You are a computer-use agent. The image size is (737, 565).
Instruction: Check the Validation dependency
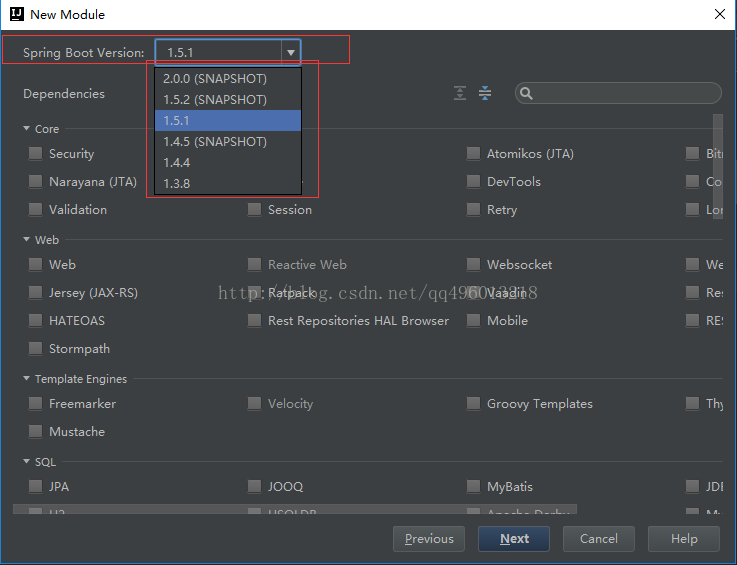click(35, 210)
